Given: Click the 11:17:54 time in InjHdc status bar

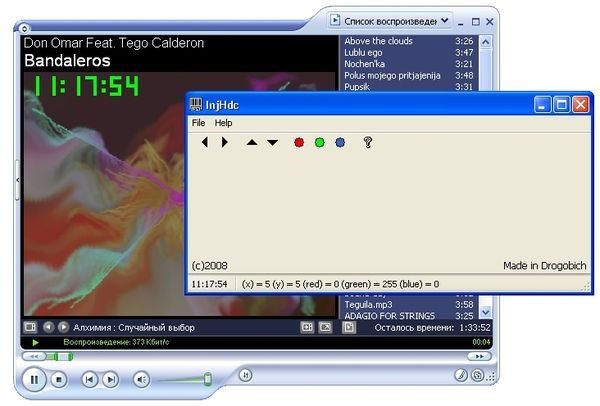Looking at the screenshot, I should tap(209, 284).
